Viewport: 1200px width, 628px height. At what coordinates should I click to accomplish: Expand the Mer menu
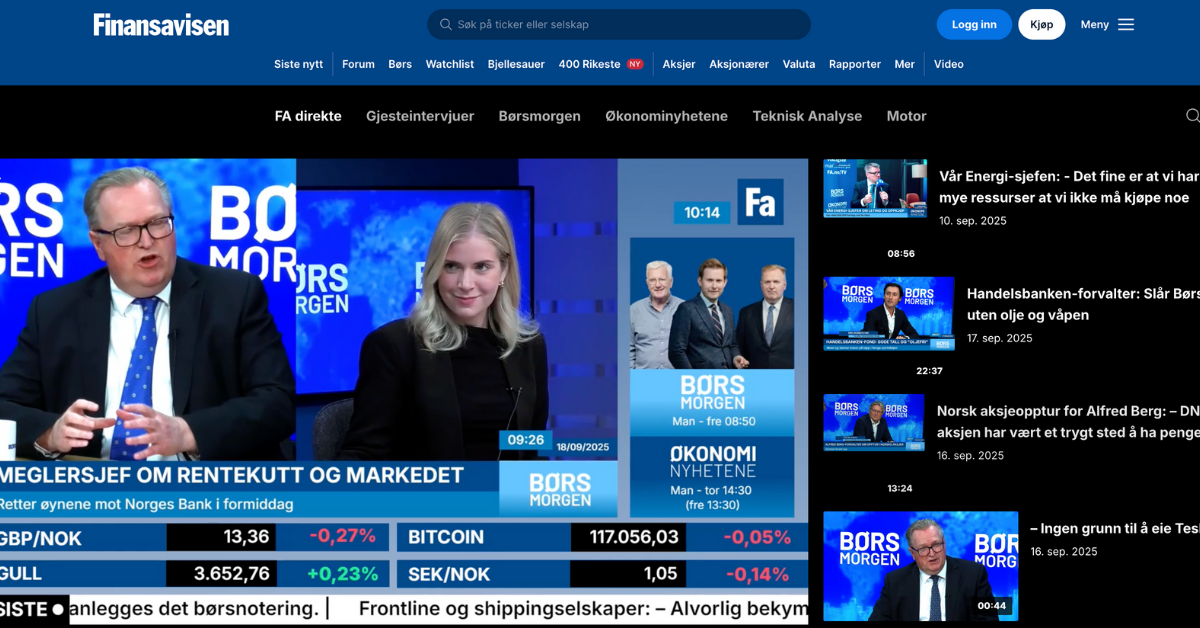click(x=904, y=64)
